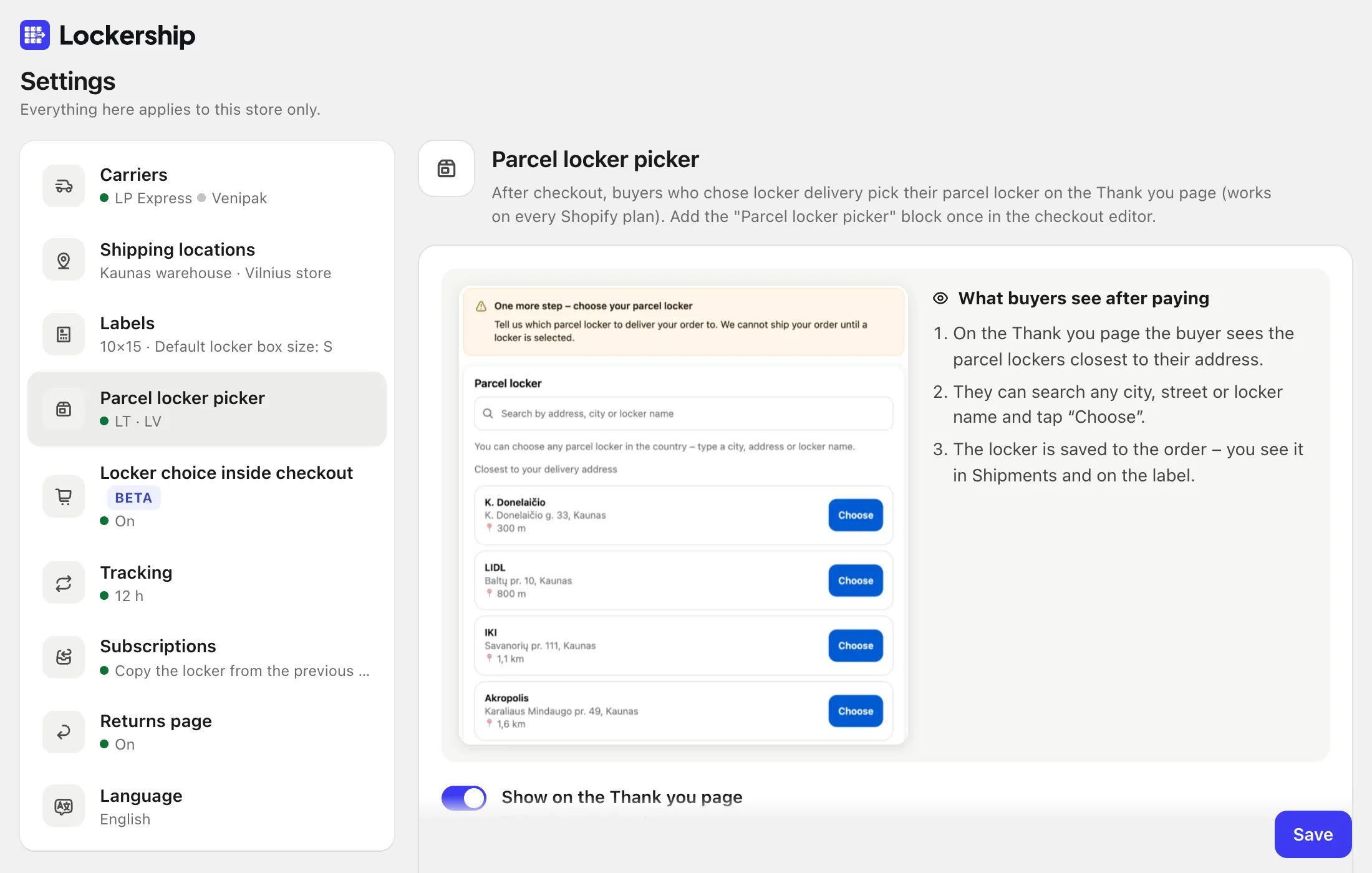This screenshot has width=1372, height=873.
Task: Click the Lockership logo icon
Action: pos(34,35)
